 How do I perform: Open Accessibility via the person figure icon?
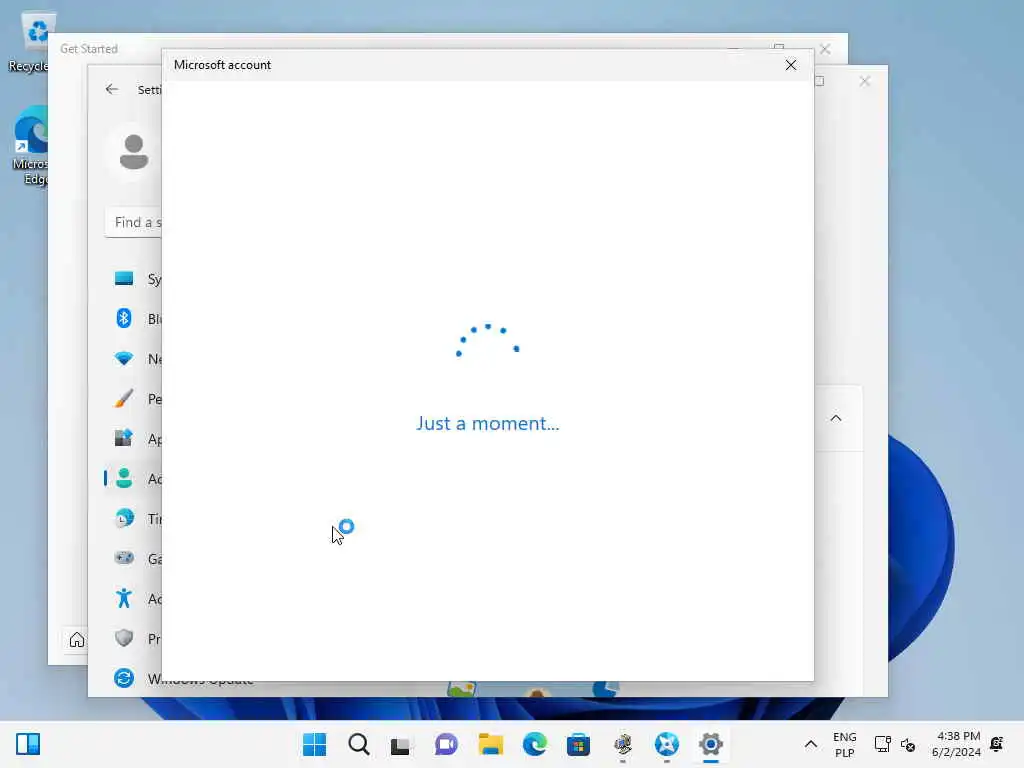[x=123, y=598]
